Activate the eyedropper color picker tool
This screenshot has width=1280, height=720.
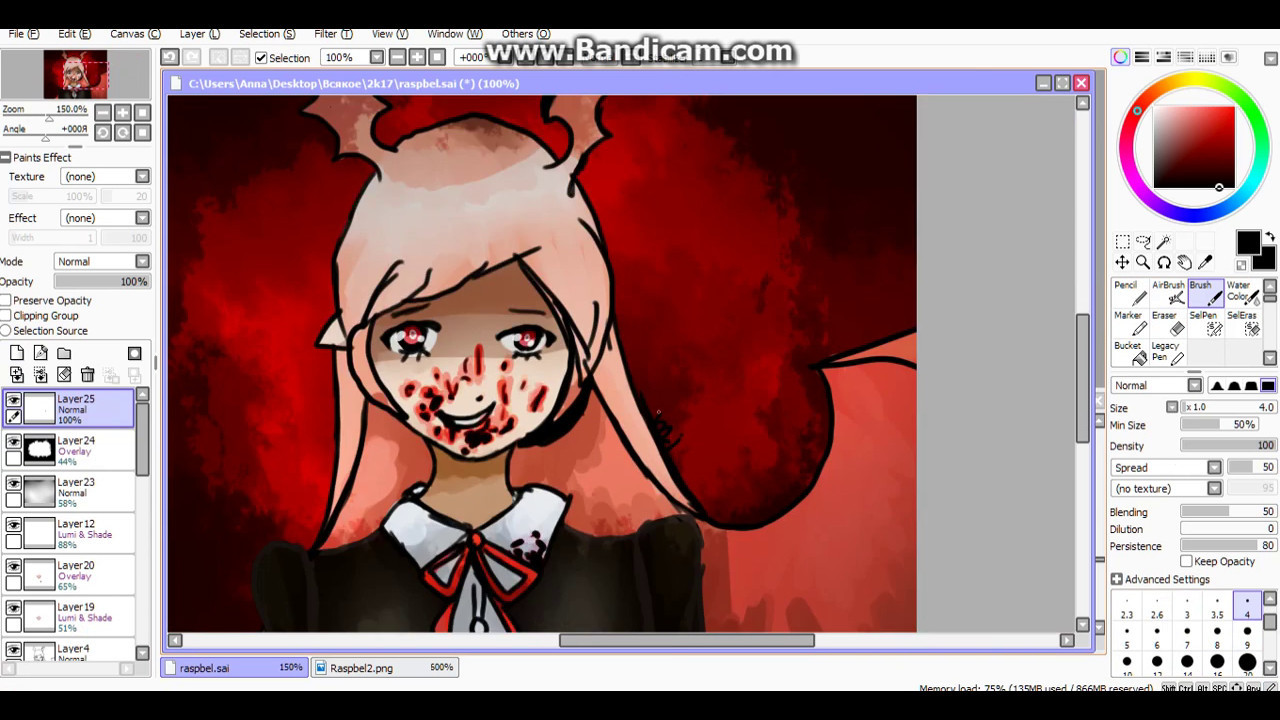[x=1205, y=263]
